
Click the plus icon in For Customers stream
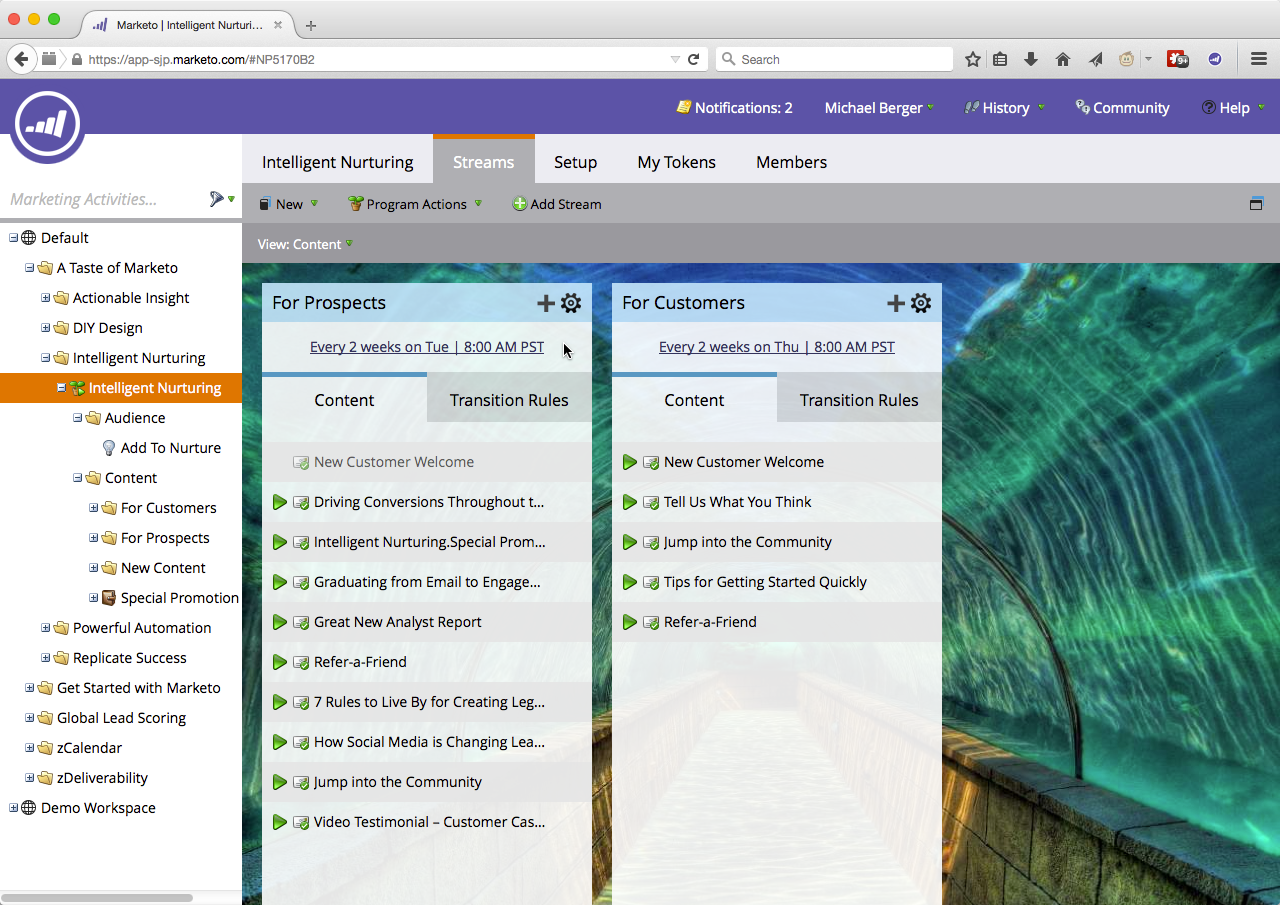coord(895,303)
